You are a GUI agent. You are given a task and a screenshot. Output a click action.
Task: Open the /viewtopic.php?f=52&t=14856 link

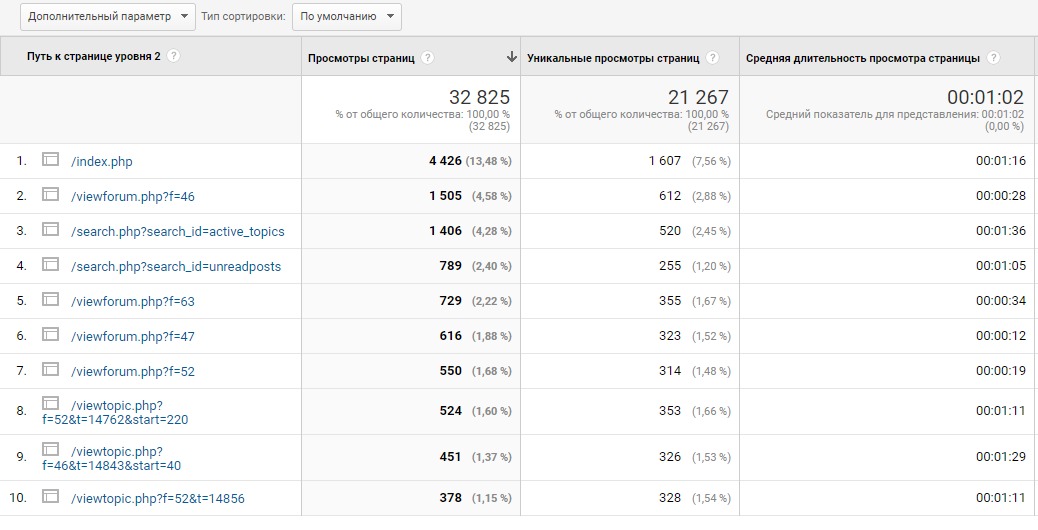[x=157, y=498]
